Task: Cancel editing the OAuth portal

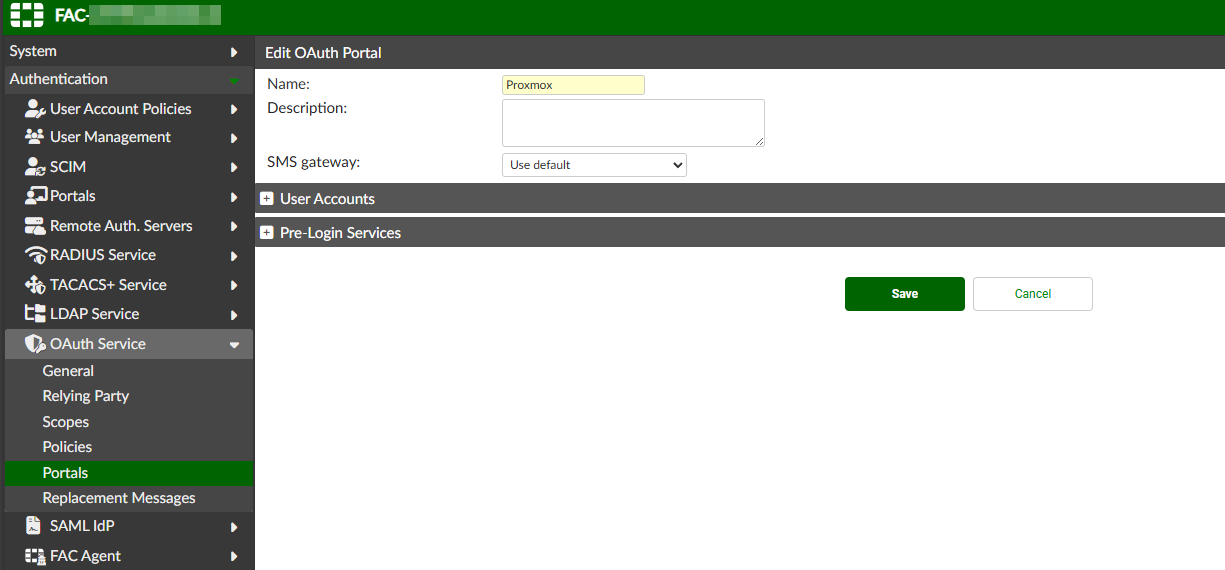Action: [x=1032, y=294]
